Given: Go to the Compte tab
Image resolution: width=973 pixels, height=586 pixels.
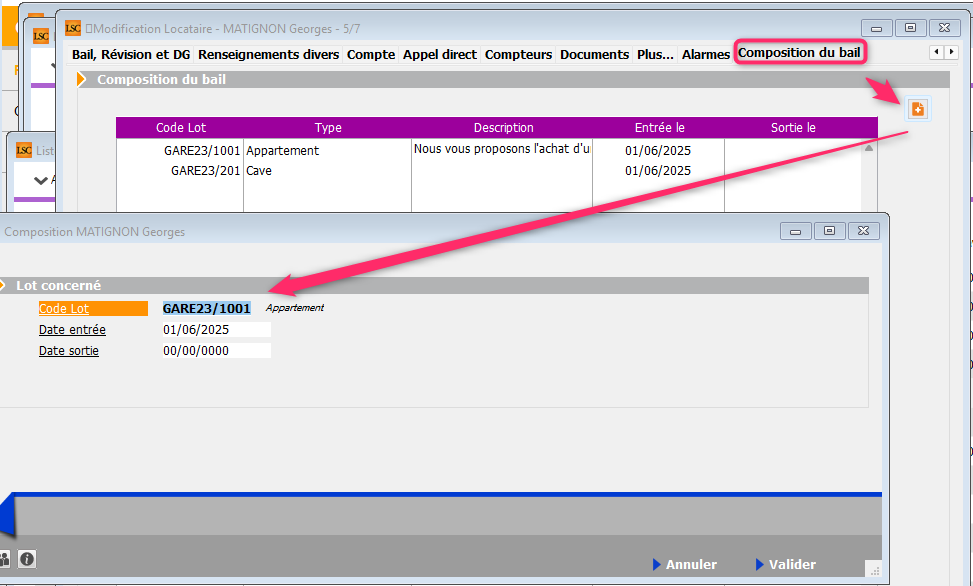Looking at the screenshot, I should pyautogui.click(x=371, y=55).
